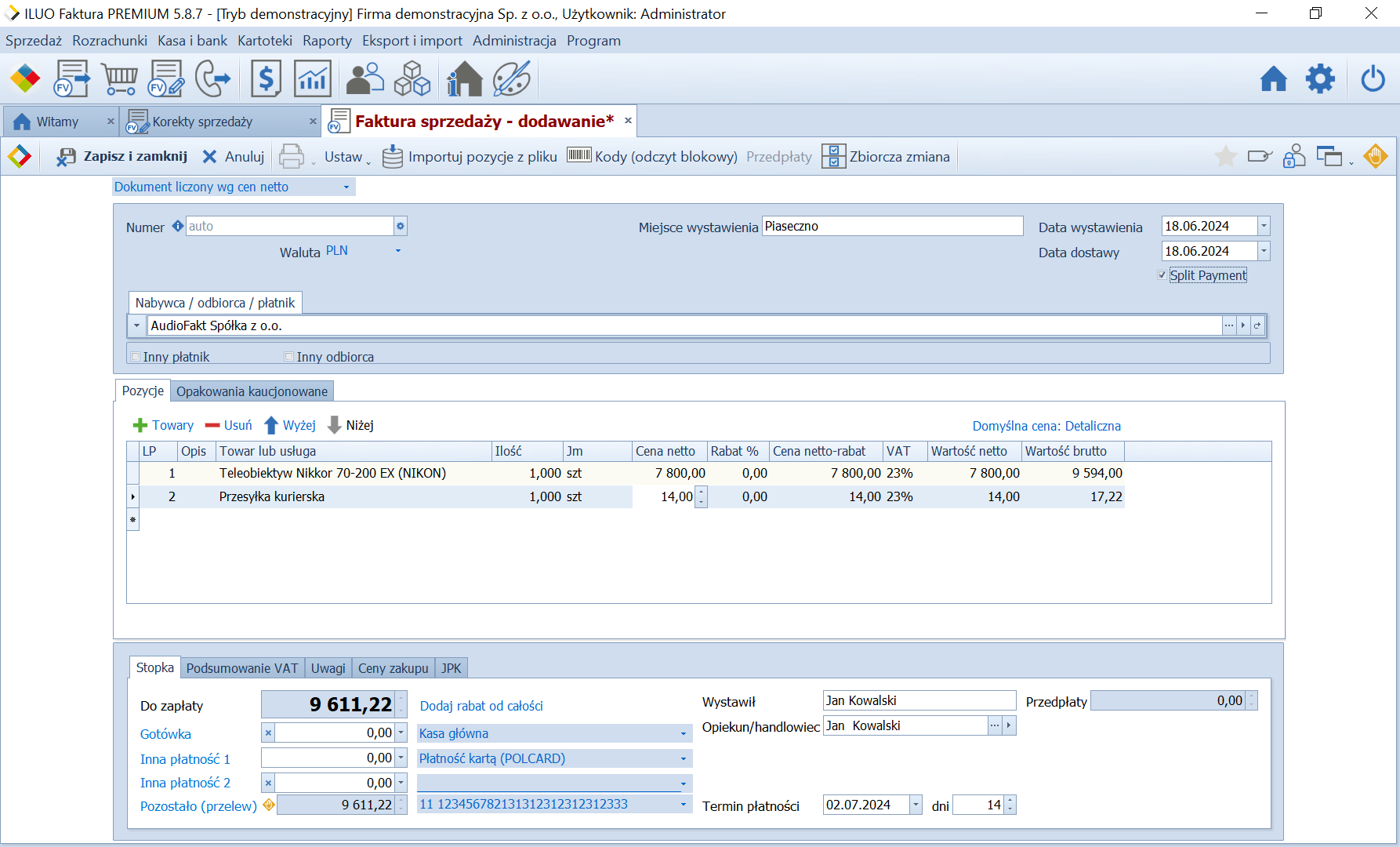
Task: Open the bank account number dropdown
Action: point(684,805)
